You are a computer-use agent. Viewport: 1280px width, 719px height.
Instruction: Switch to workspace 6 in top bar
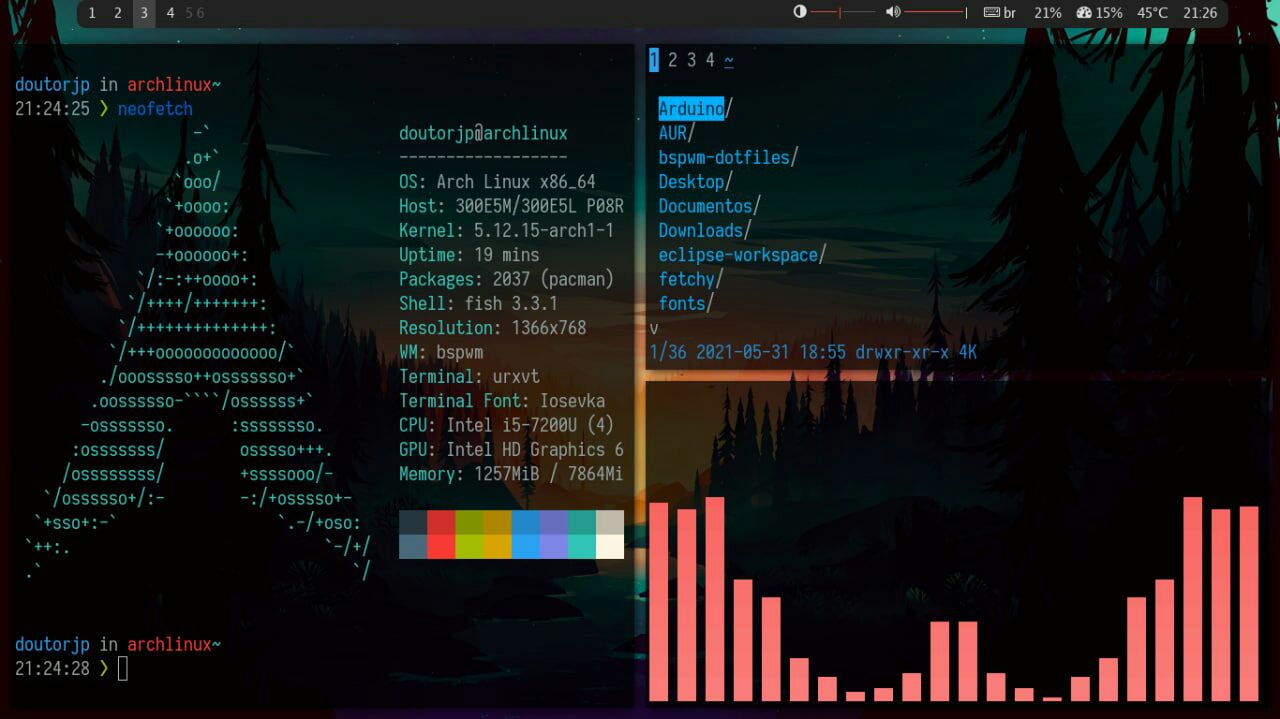point(200,13)
